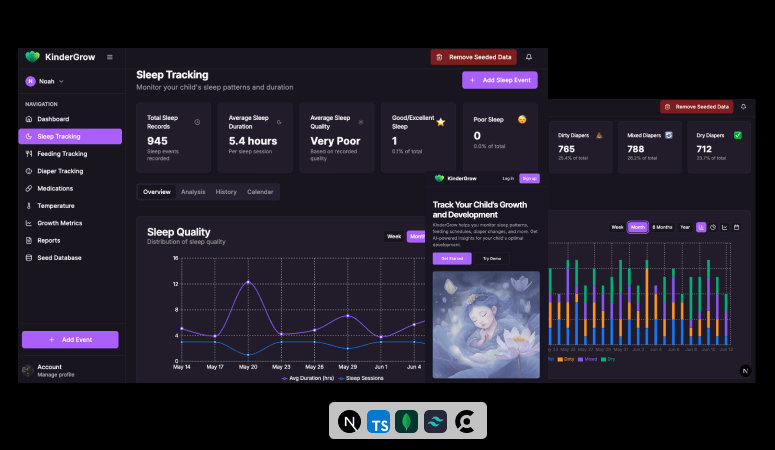
Task: Select Week range on Sleep Quality chart
Action: [x=394, y=236]
